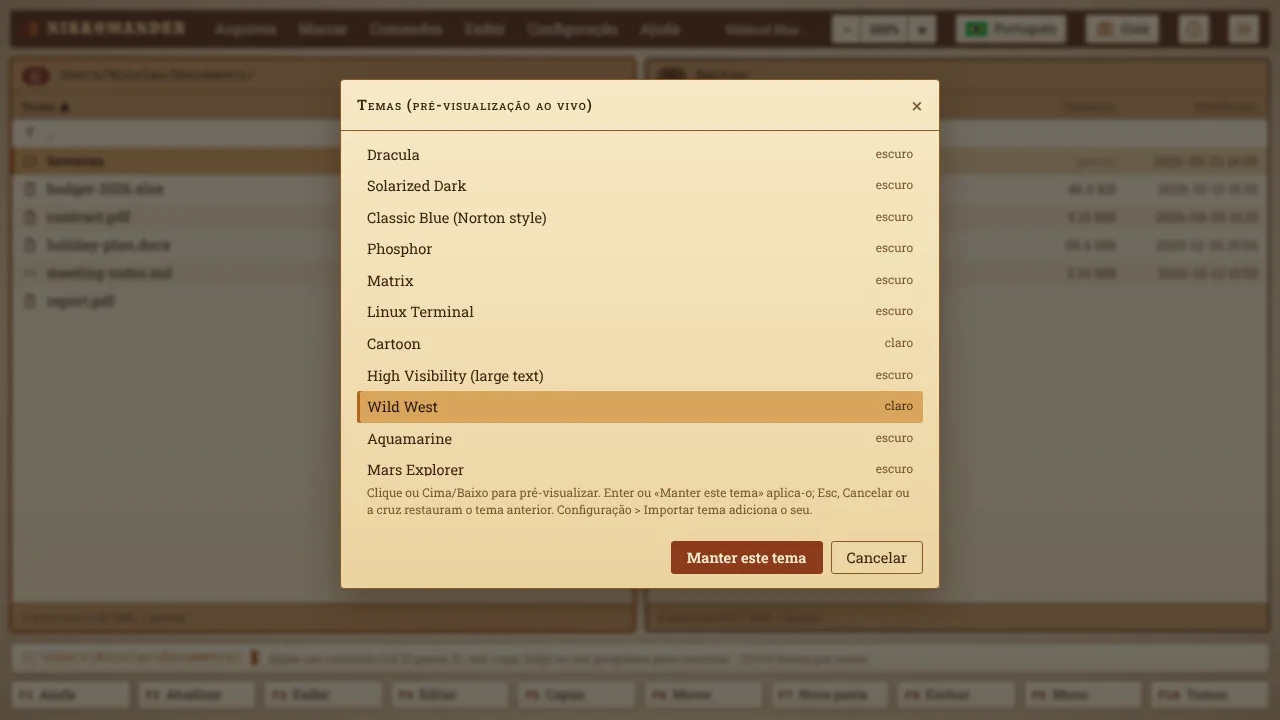Click the highlighted Wild West theme

[640, 407]
